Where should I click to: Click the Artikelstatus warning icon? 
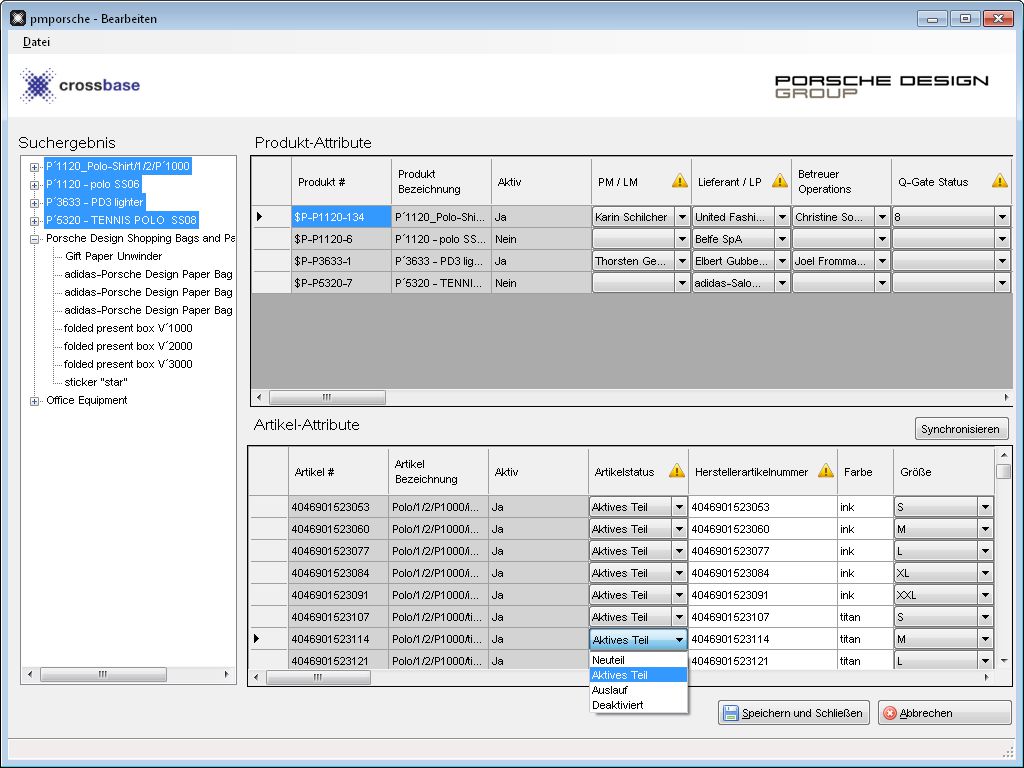(677, 470)
